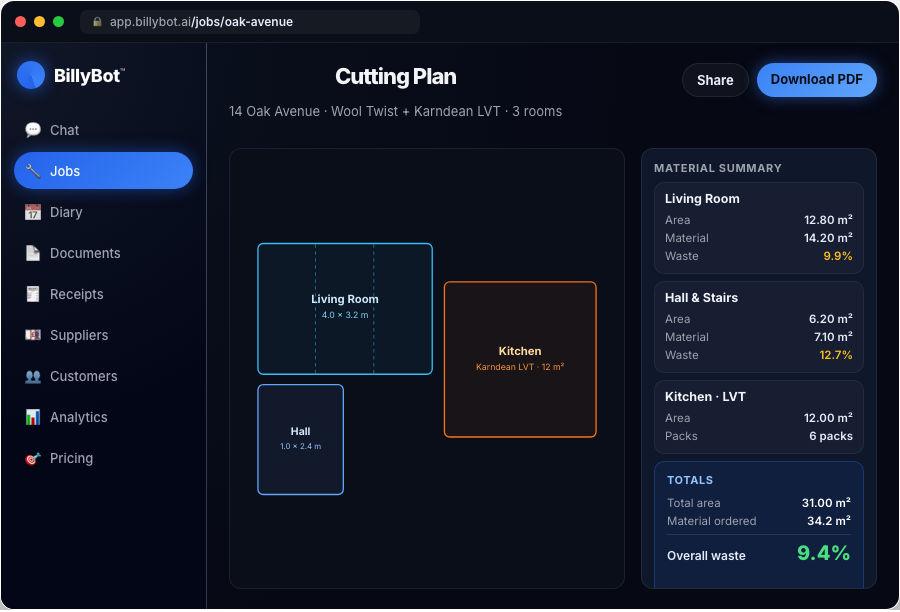
Task: Click Material ordered value 34.2 m²
Action: [x=829, y=521]
